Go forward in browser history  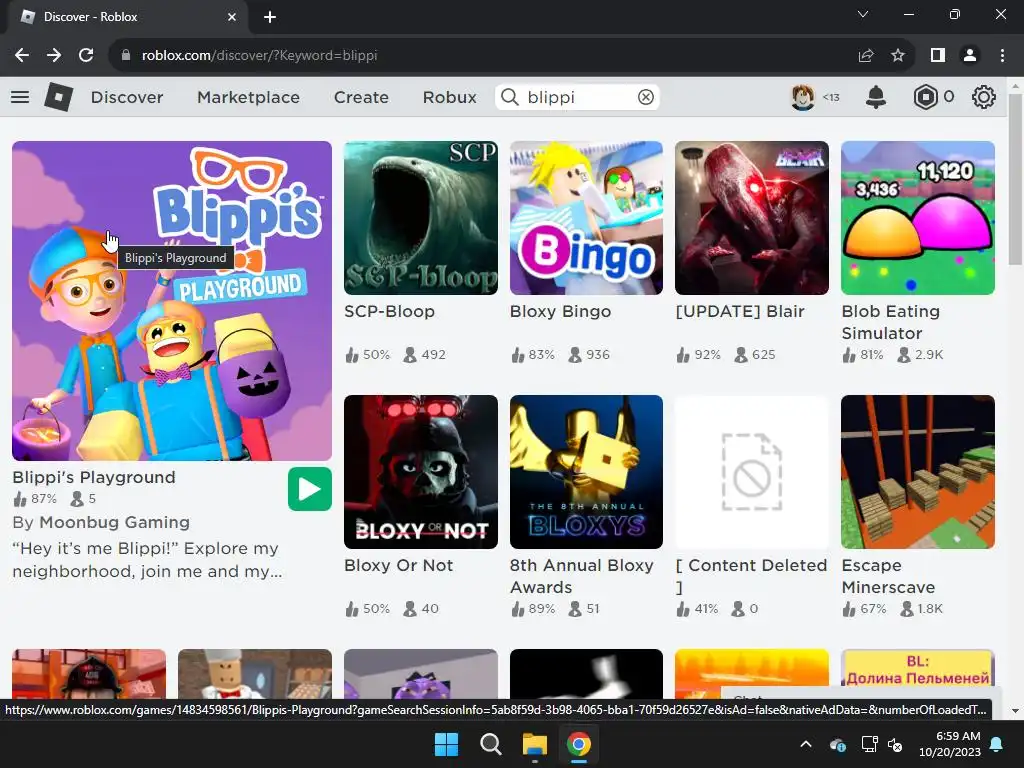coord(54,56)
